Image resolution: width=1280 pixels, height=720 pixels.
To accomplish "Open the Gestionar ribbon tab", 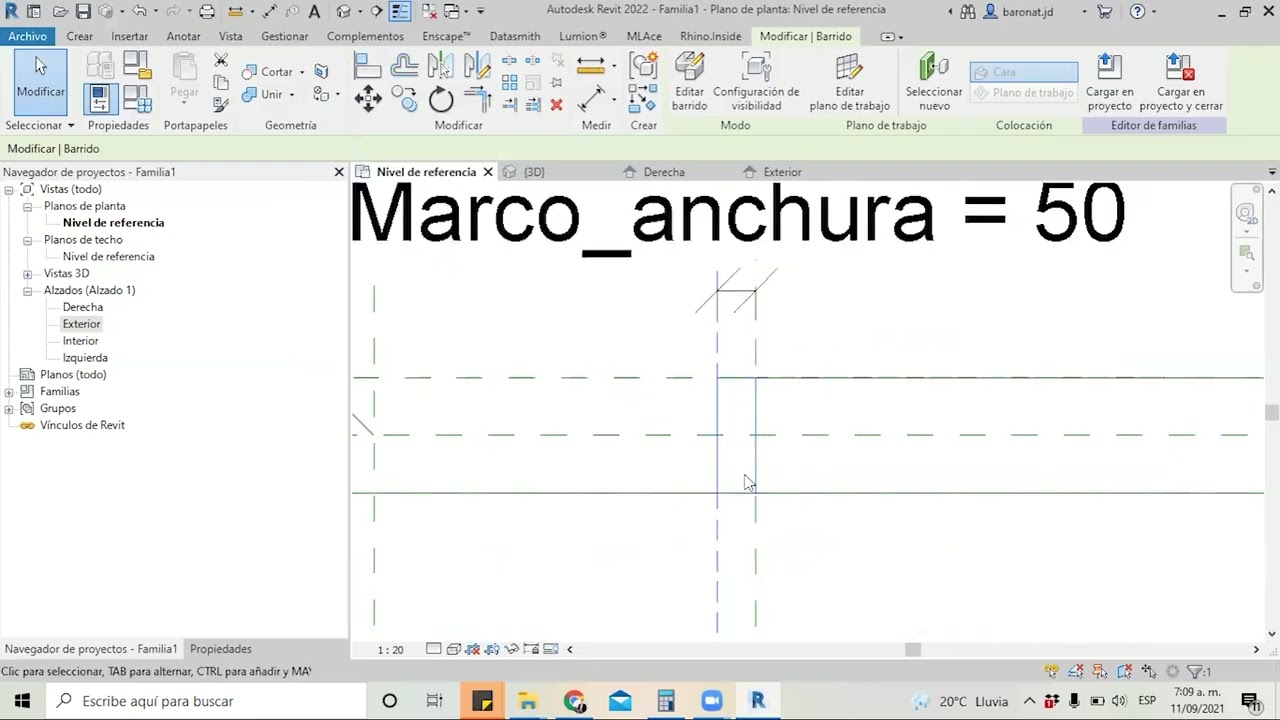I will click(x=285, y=36).
